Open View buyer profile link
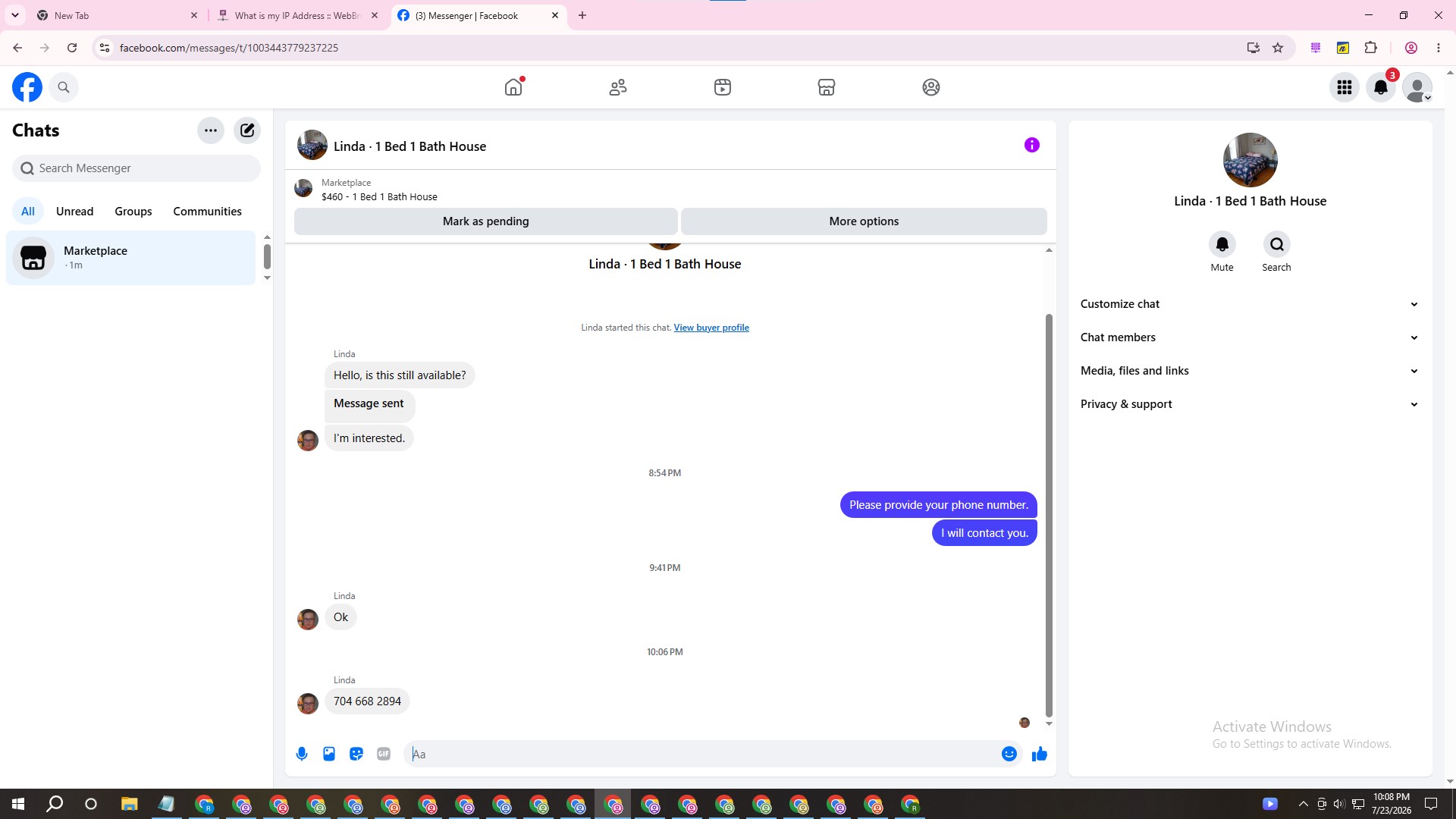The height and width of the screenshot is (819, 1456). [711, 328]
